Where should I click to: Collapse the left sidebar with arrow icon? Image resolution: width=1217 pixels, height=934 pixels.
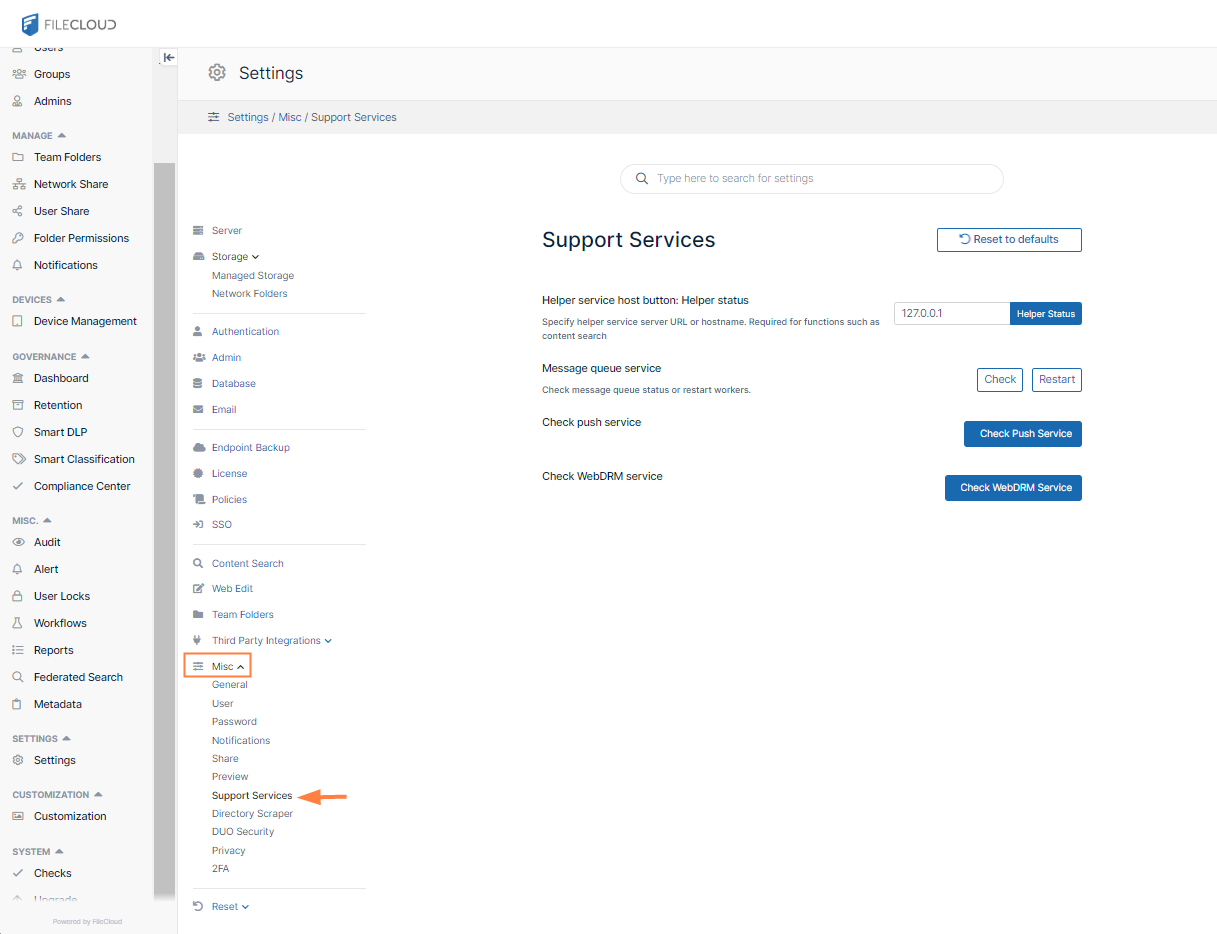(169, 58)
